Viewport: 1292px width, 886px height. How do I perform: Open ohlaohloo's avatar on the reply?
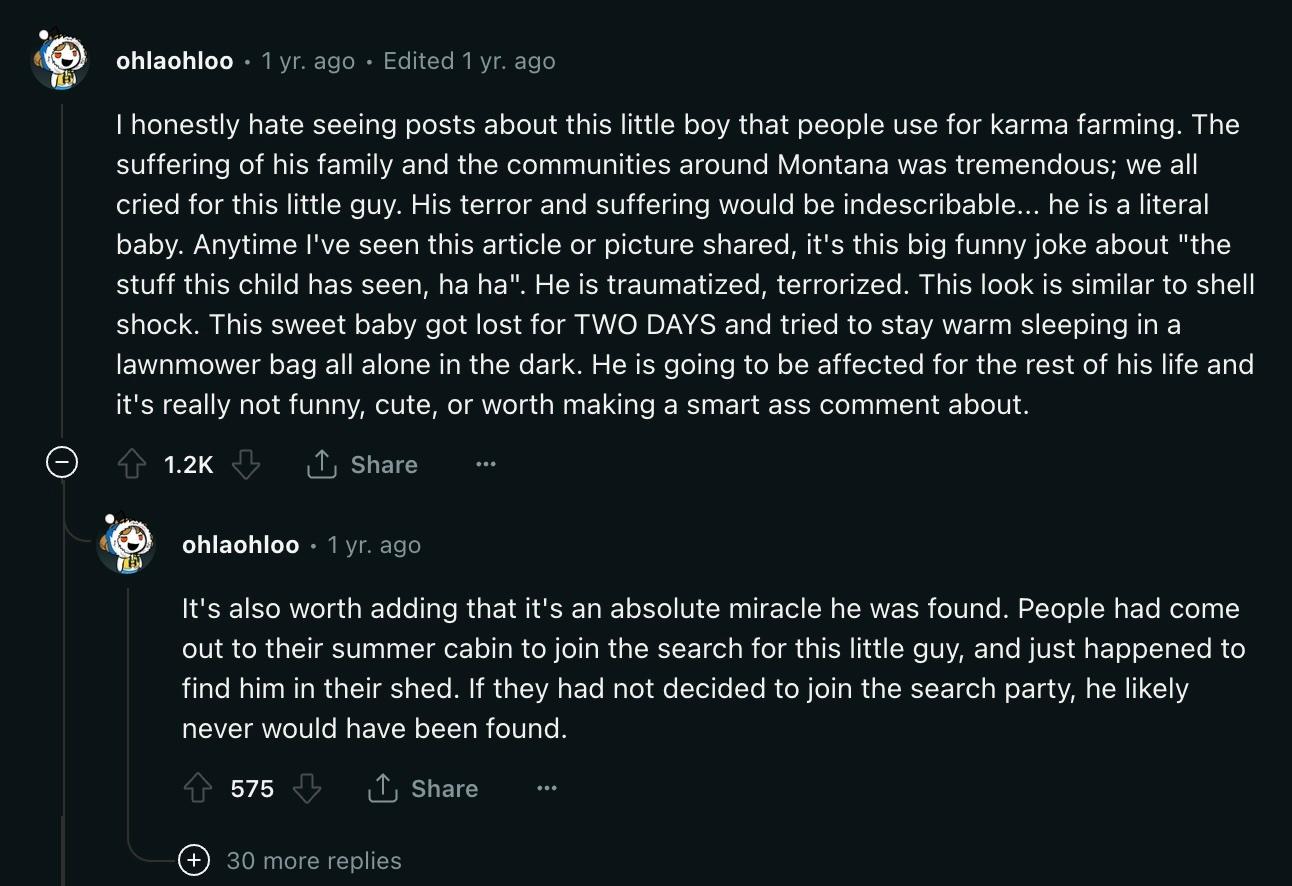click(127, 544)
